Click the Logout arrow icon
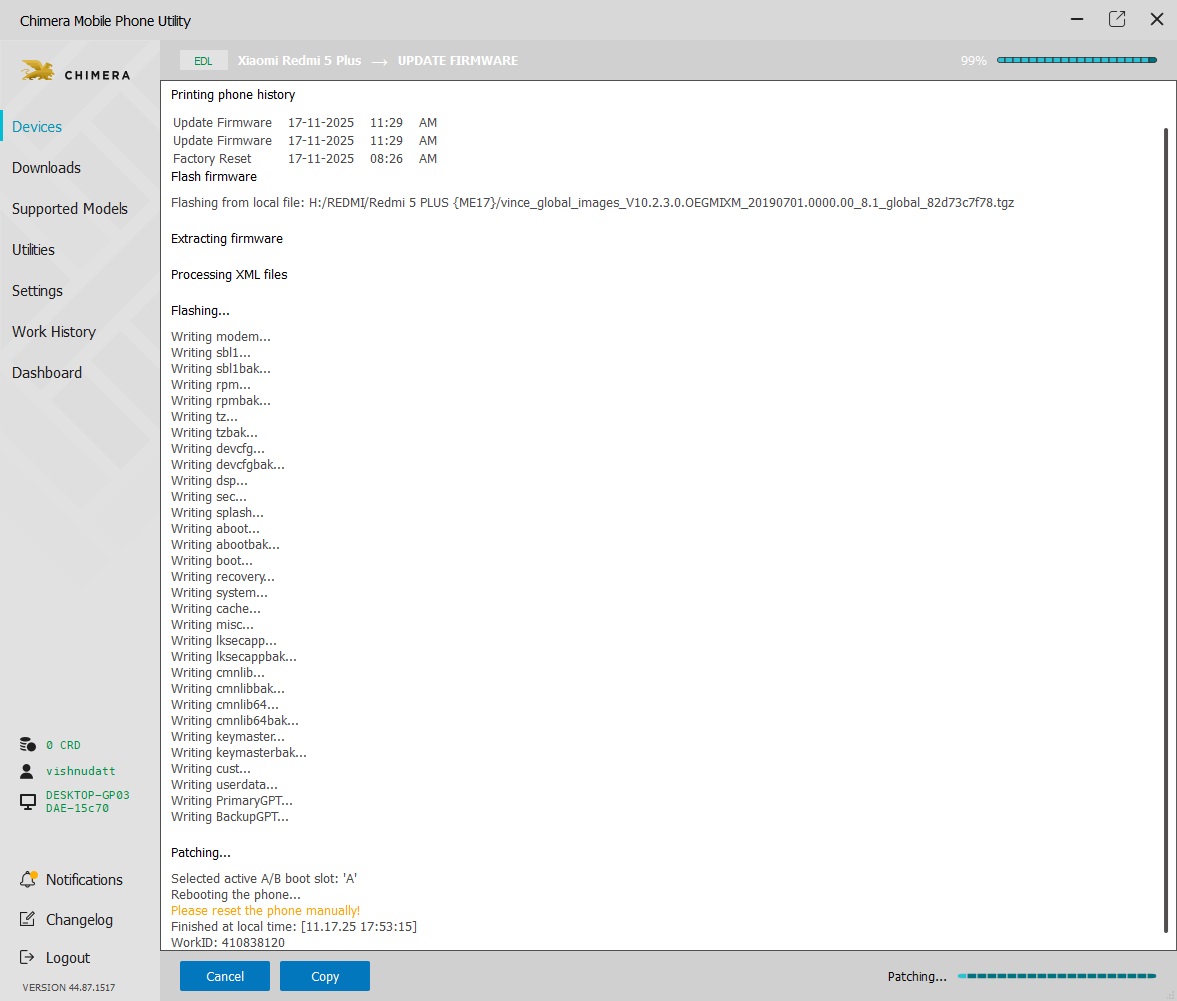Screen dimensions: 1177x1001 [27, 957]
